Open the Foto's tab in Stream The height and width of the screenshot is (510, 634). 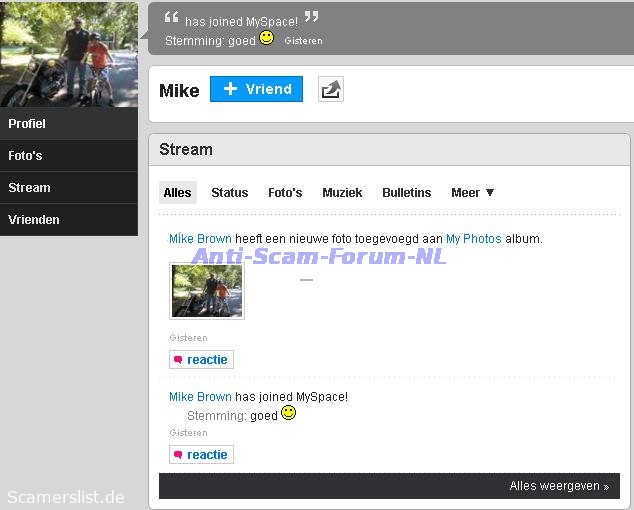point(285,192)
